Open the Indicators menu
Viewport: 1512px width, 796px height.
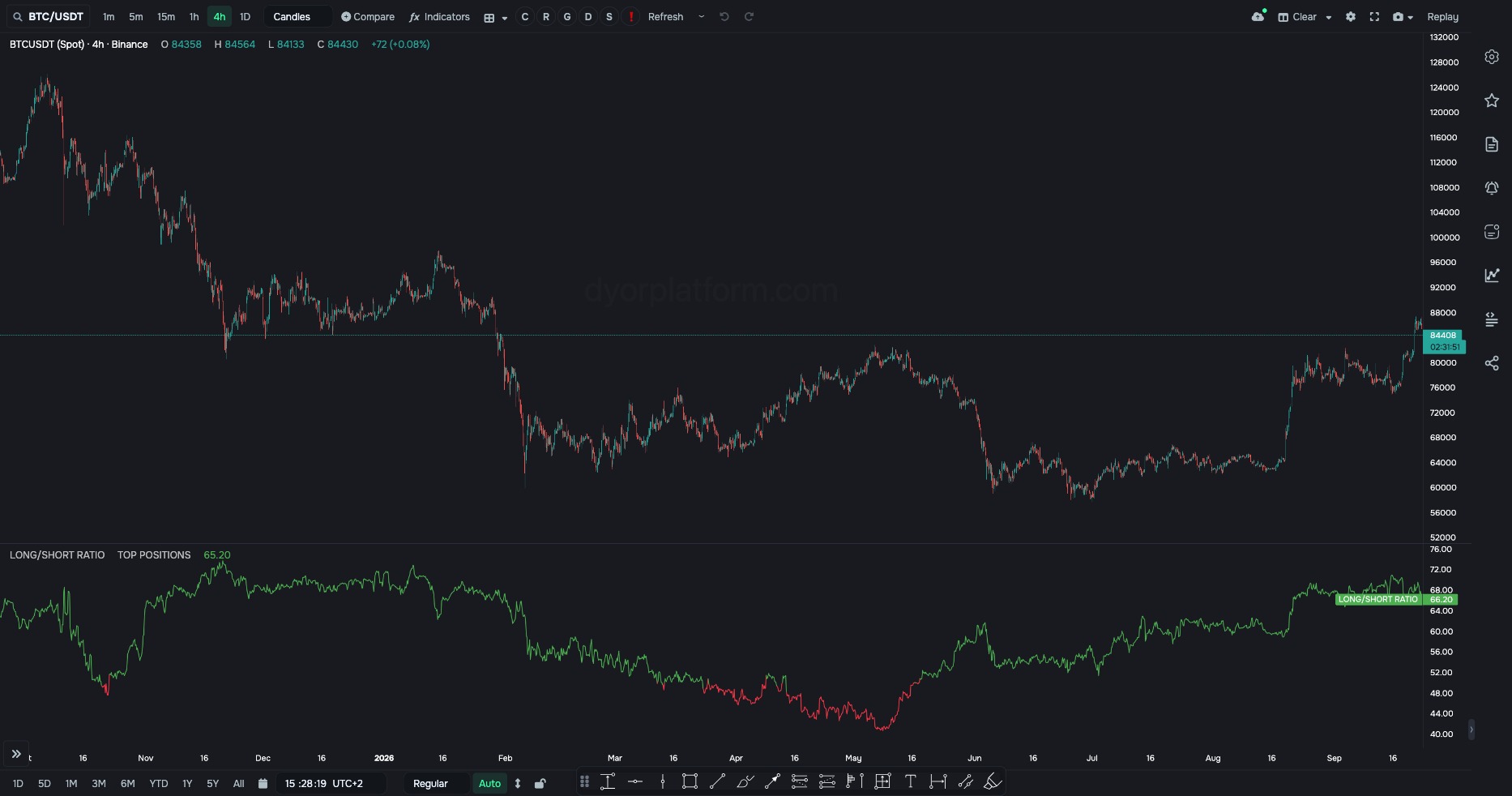[x=439, y=16]
